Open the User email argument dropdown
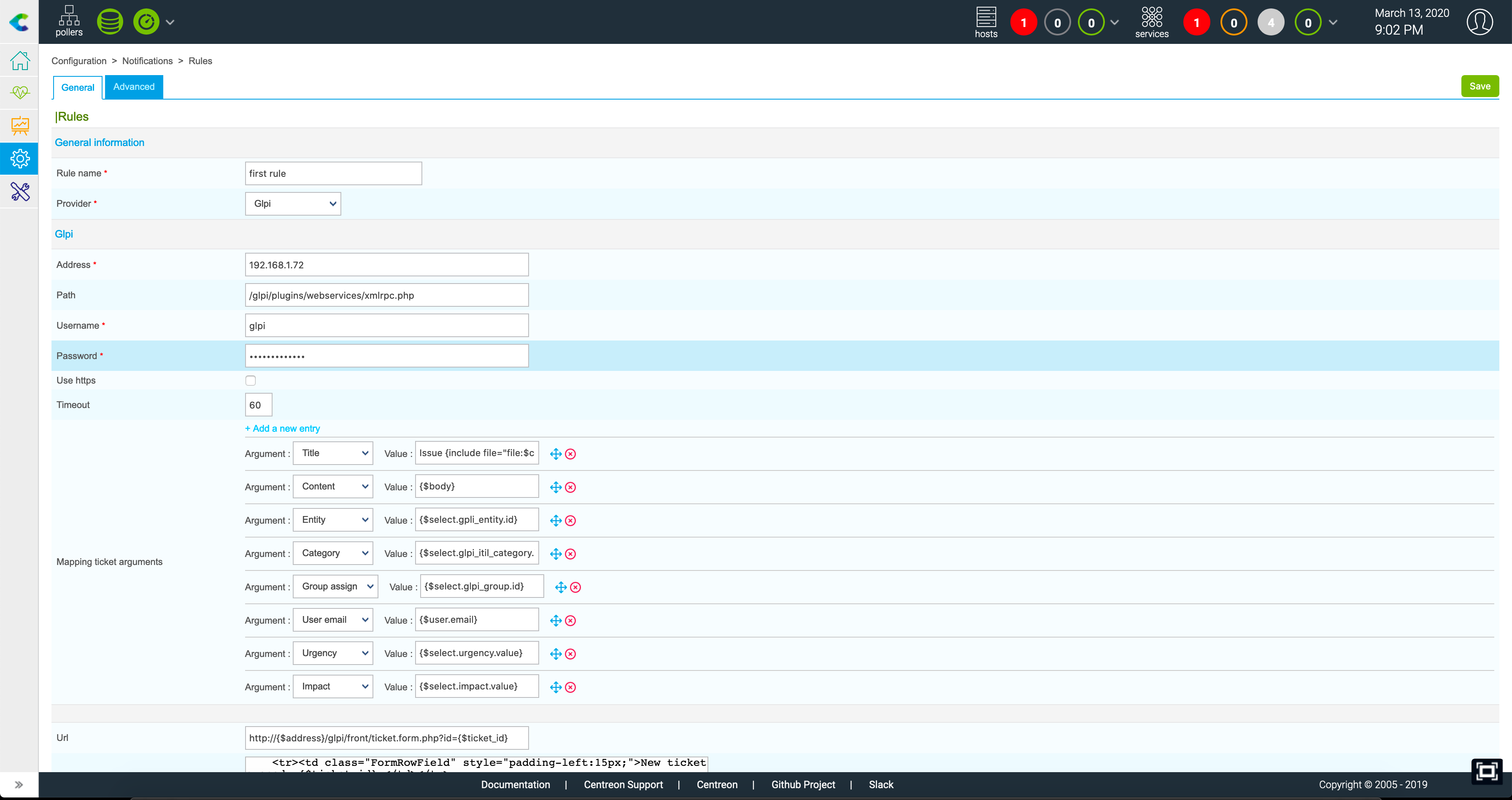The height and width of the screenshot is (800, 1512). click(x=333, y=620)
